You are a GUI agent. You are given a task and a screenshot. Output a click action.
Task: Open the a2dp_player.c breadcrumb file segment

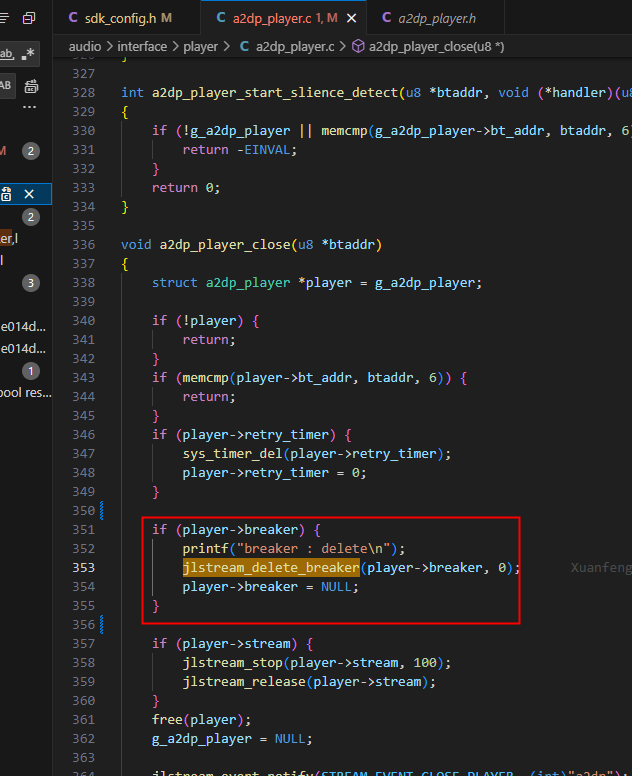point(295,47)
